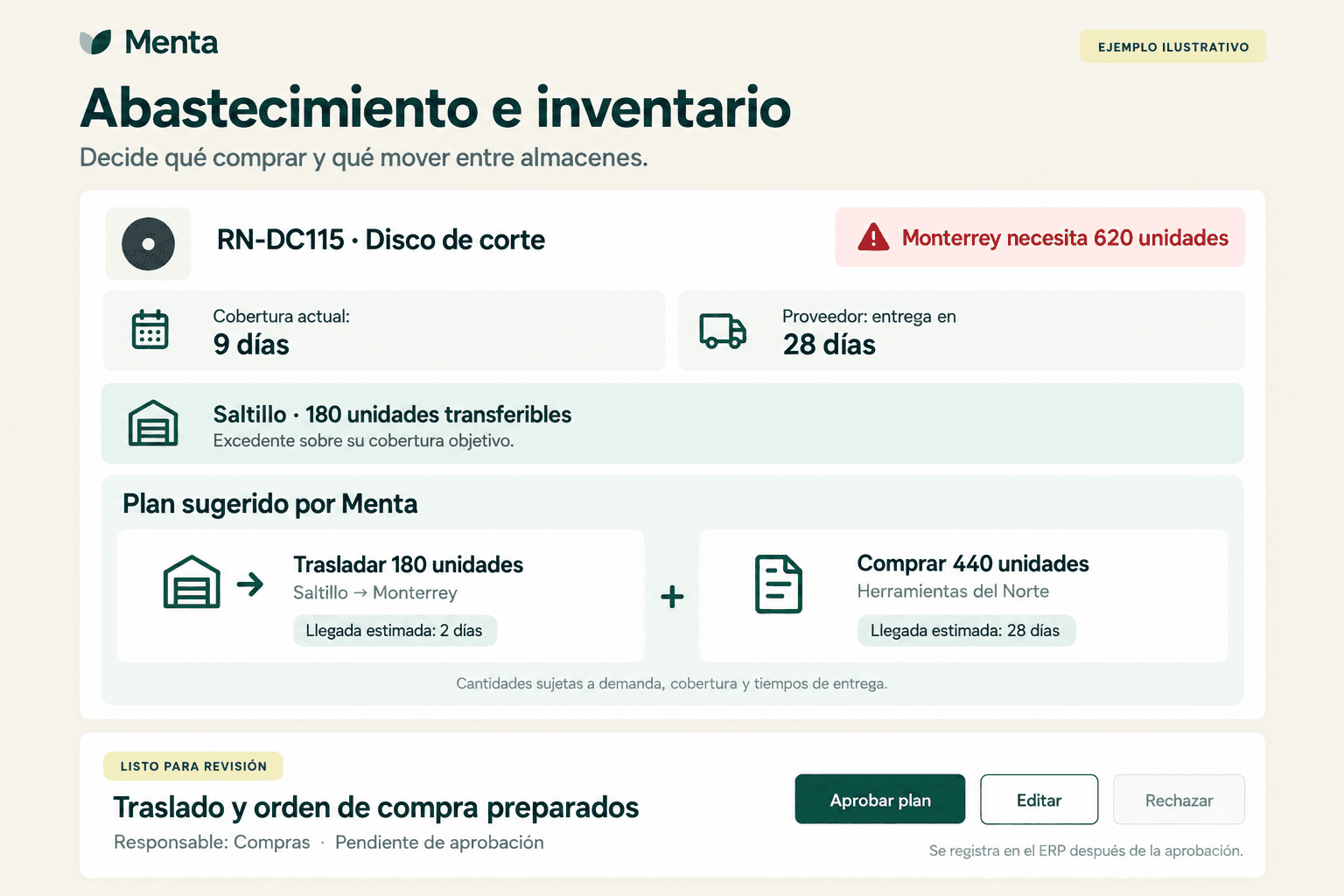This screenshot has height=896, width=1344.
Task: Click the 28 días supplier delivery value
Action: click(829, 345)
